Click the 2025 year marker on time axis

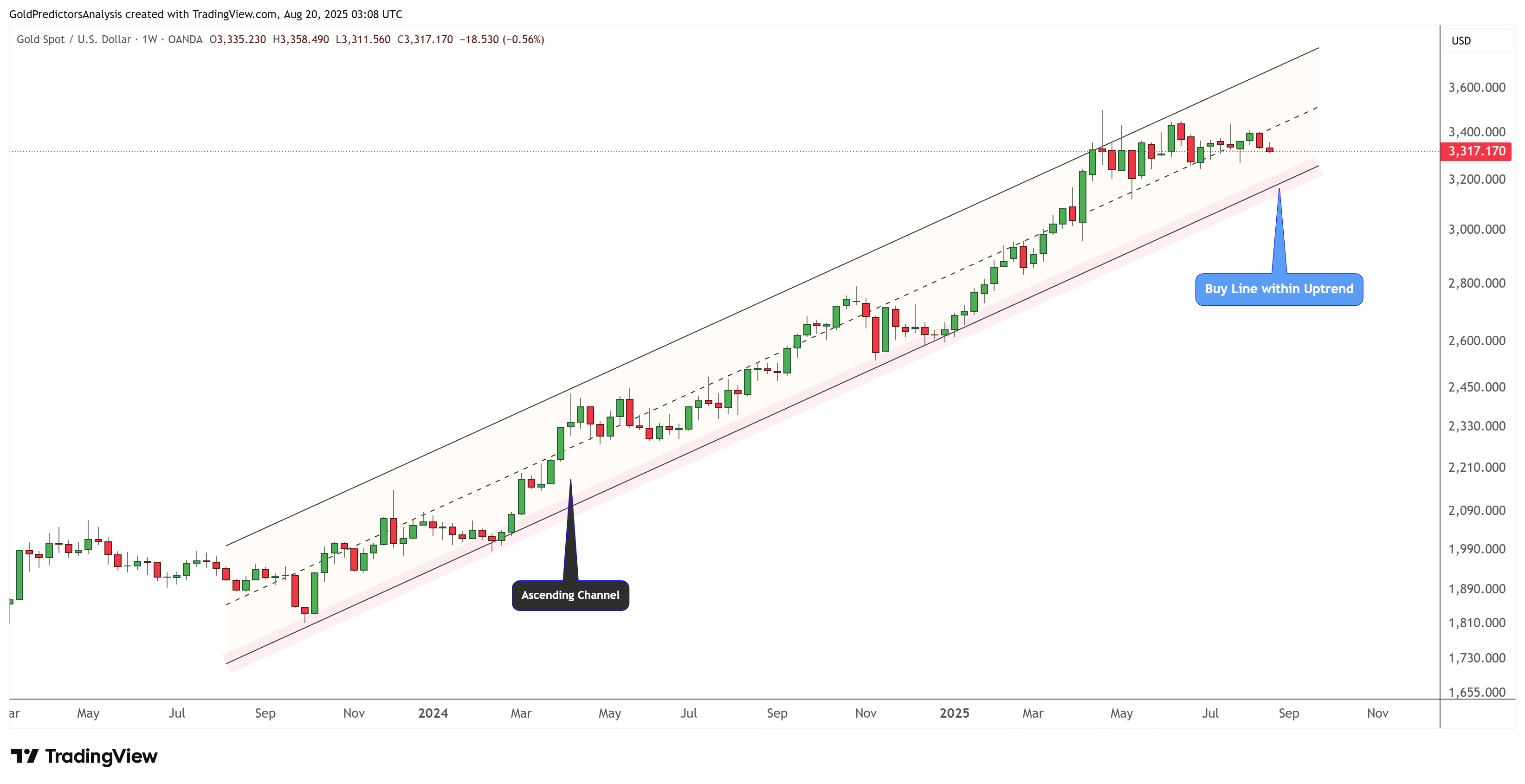954,713
